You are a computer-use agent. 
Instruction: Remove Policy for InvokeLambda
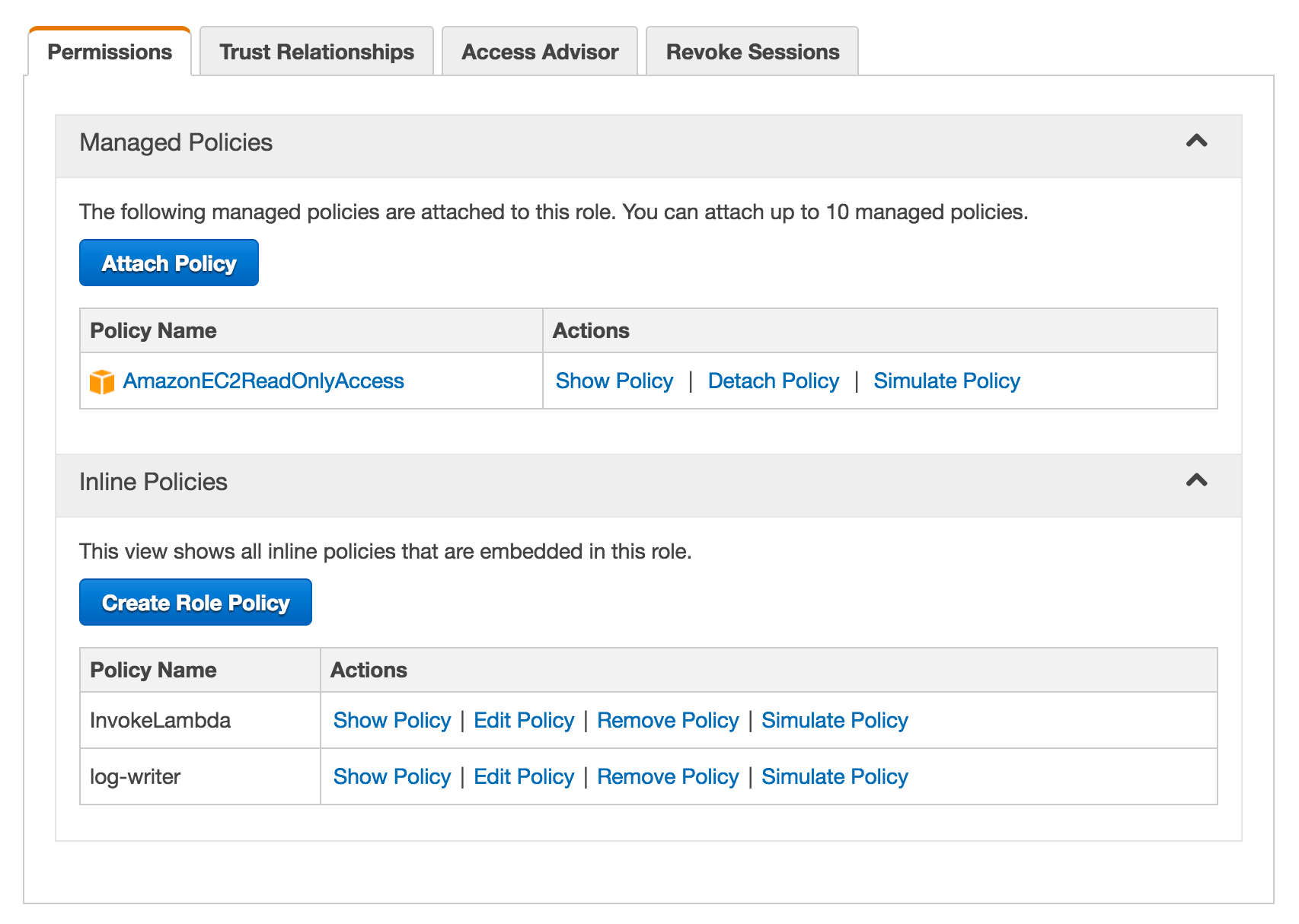668,721
